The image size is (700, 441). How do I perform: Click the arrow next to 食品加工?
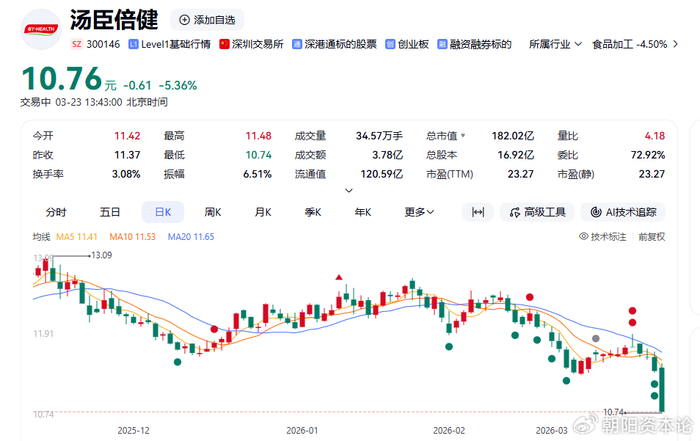pos(675,44)
